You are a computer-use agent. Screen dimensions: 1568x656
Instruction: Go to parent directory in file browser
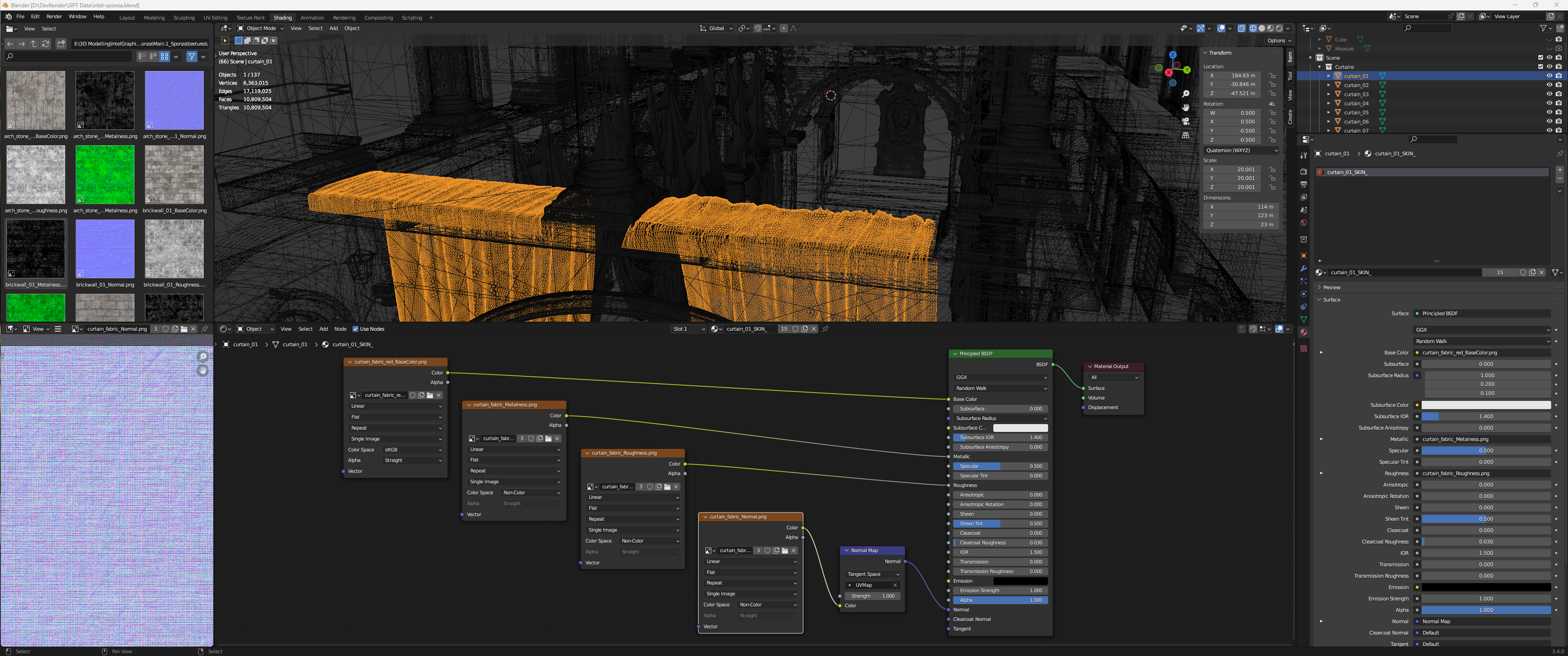tap(33, 44)
